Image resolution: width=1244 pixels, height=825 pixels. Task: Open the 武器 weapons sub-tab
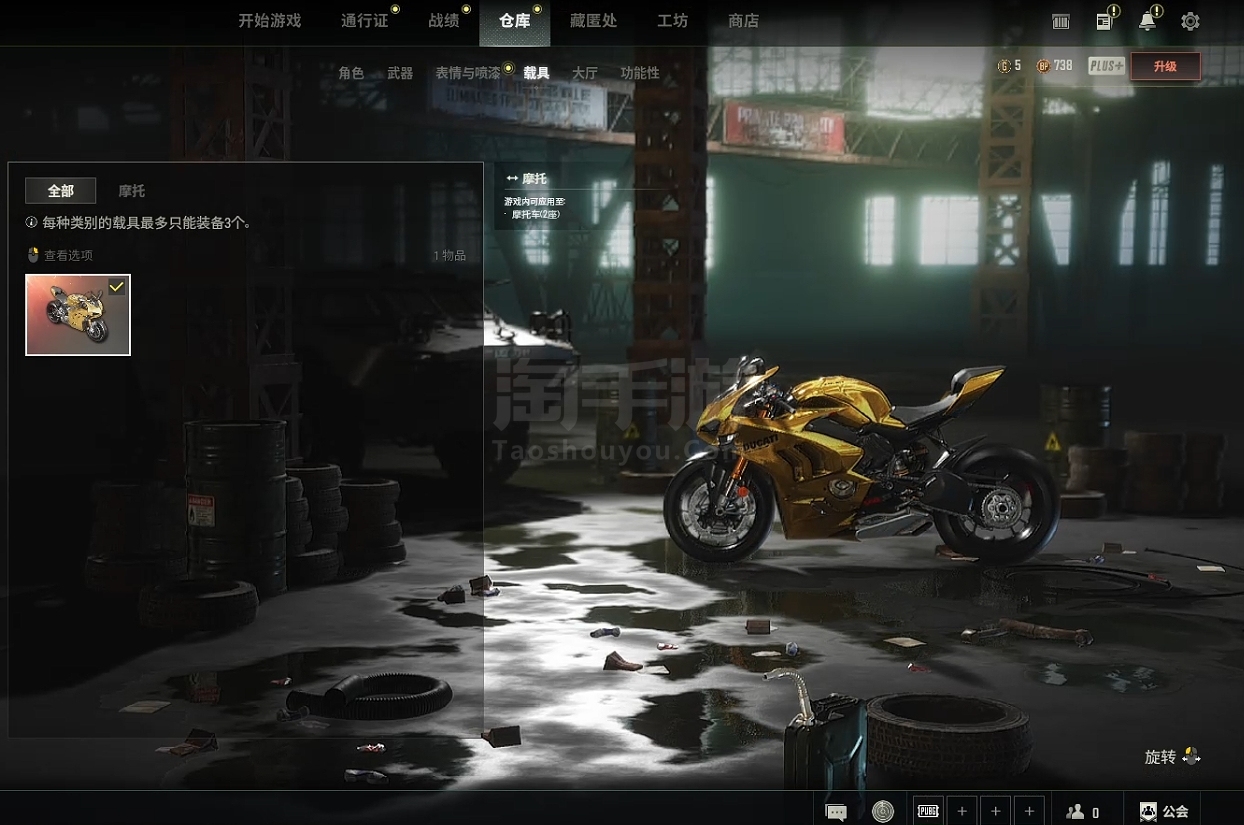[400, 73]
